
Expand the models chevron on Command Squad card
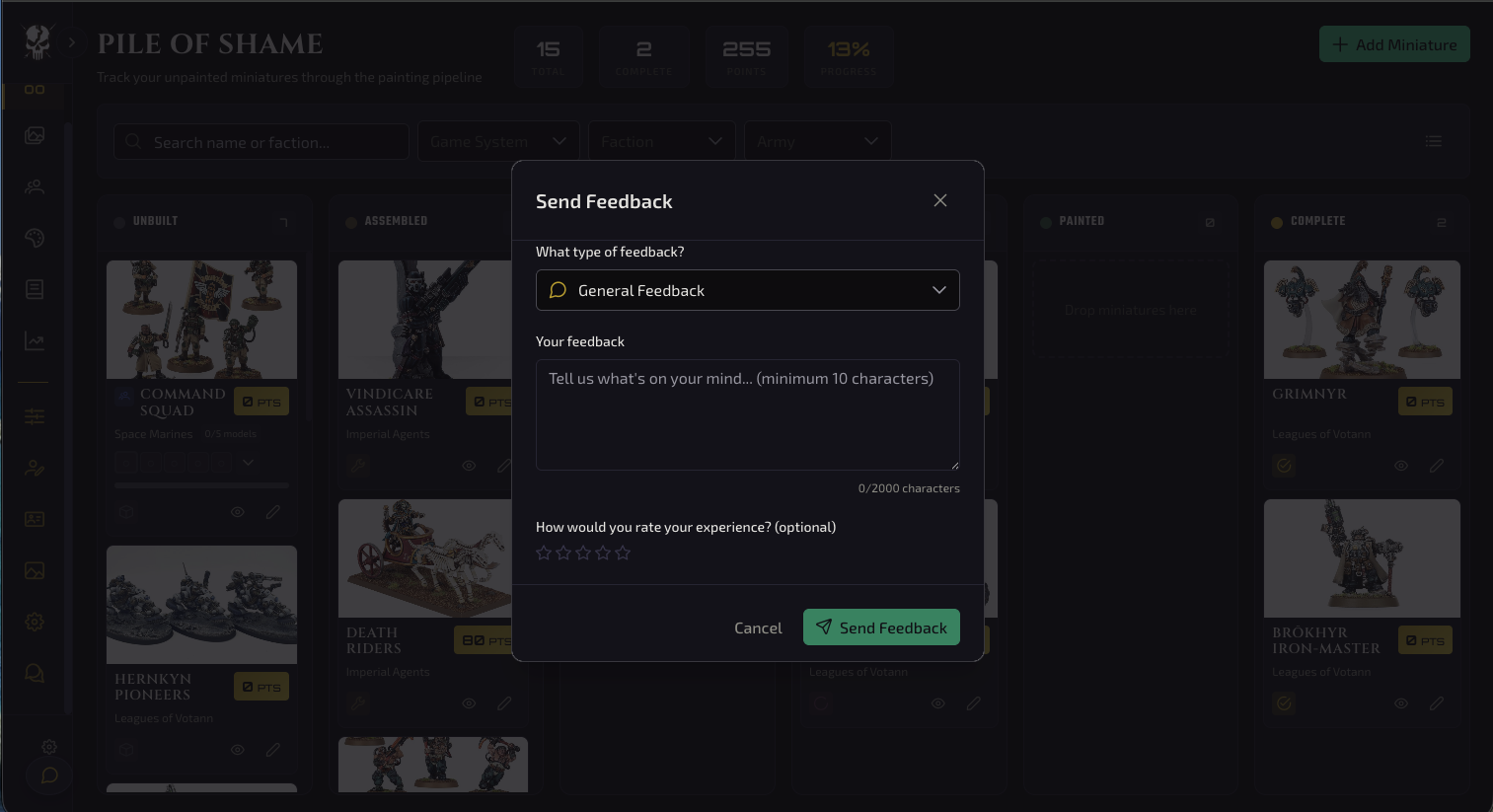249,462
